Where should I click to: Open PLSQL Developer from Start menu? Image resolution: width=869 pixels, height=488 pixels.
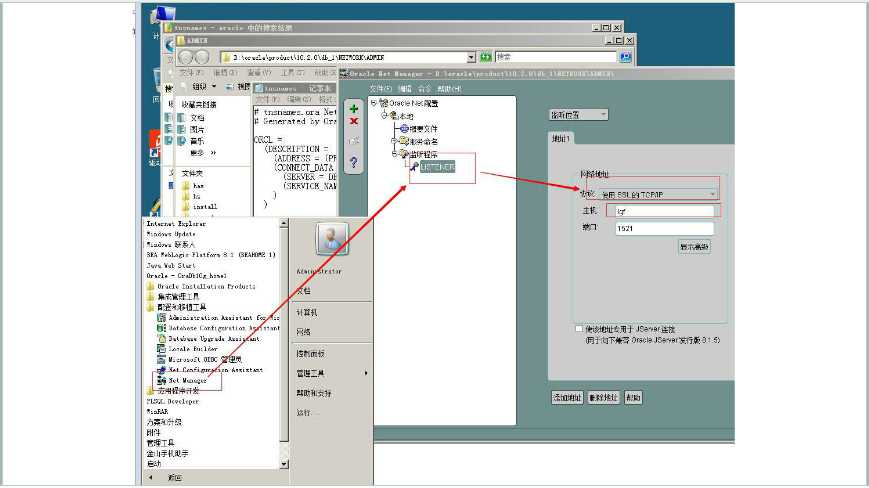[172, 401]
